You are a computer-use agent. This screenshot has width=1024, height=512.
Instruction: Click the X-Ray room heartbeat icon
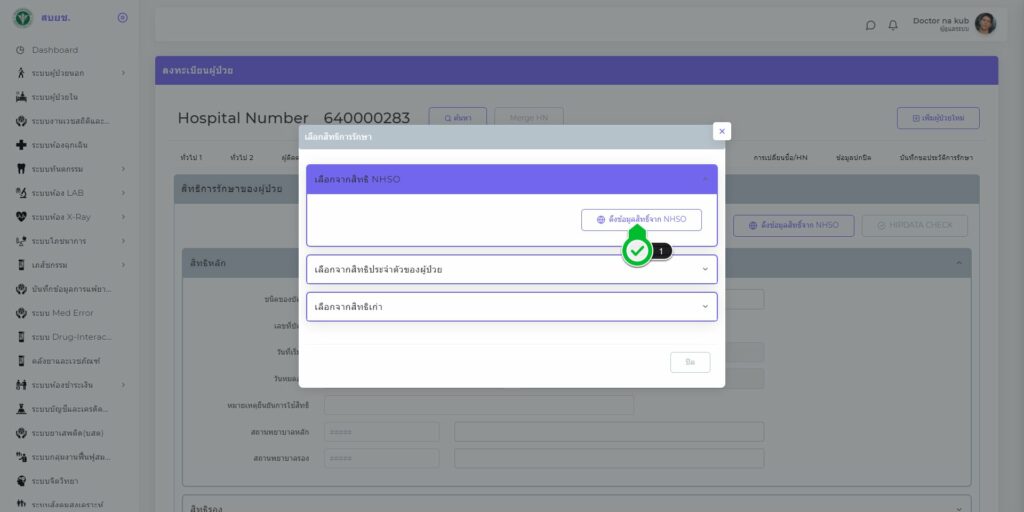21,216
